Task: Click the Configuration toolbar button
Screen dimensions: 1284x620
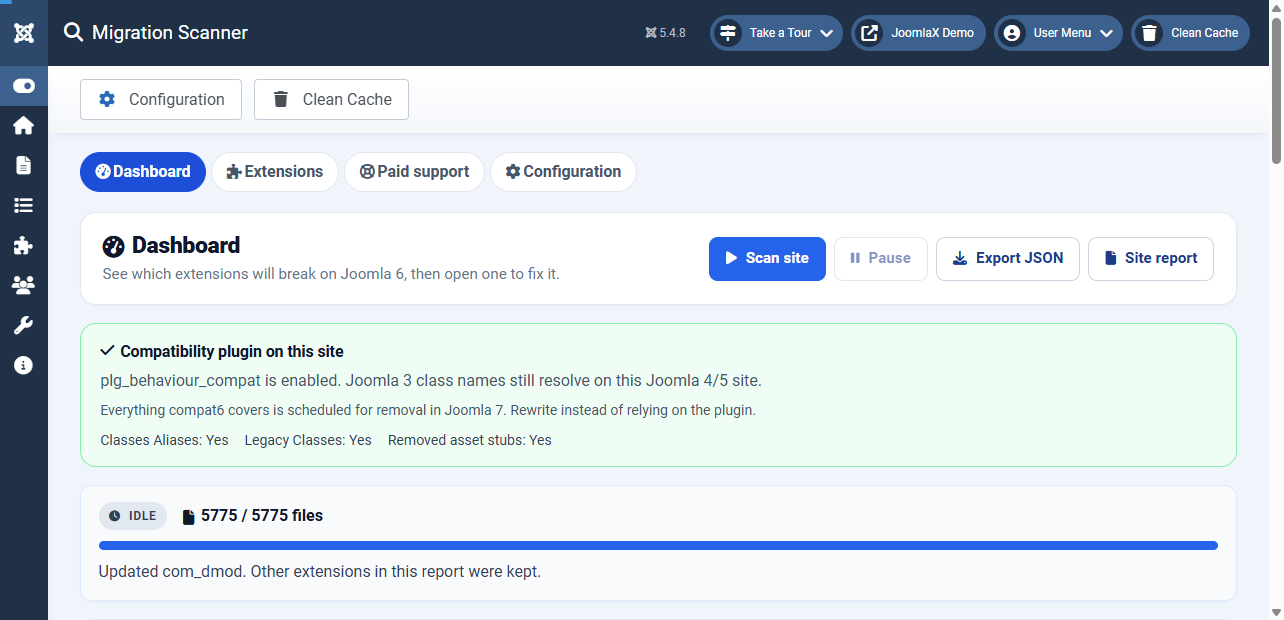Action: pos(161,99)
